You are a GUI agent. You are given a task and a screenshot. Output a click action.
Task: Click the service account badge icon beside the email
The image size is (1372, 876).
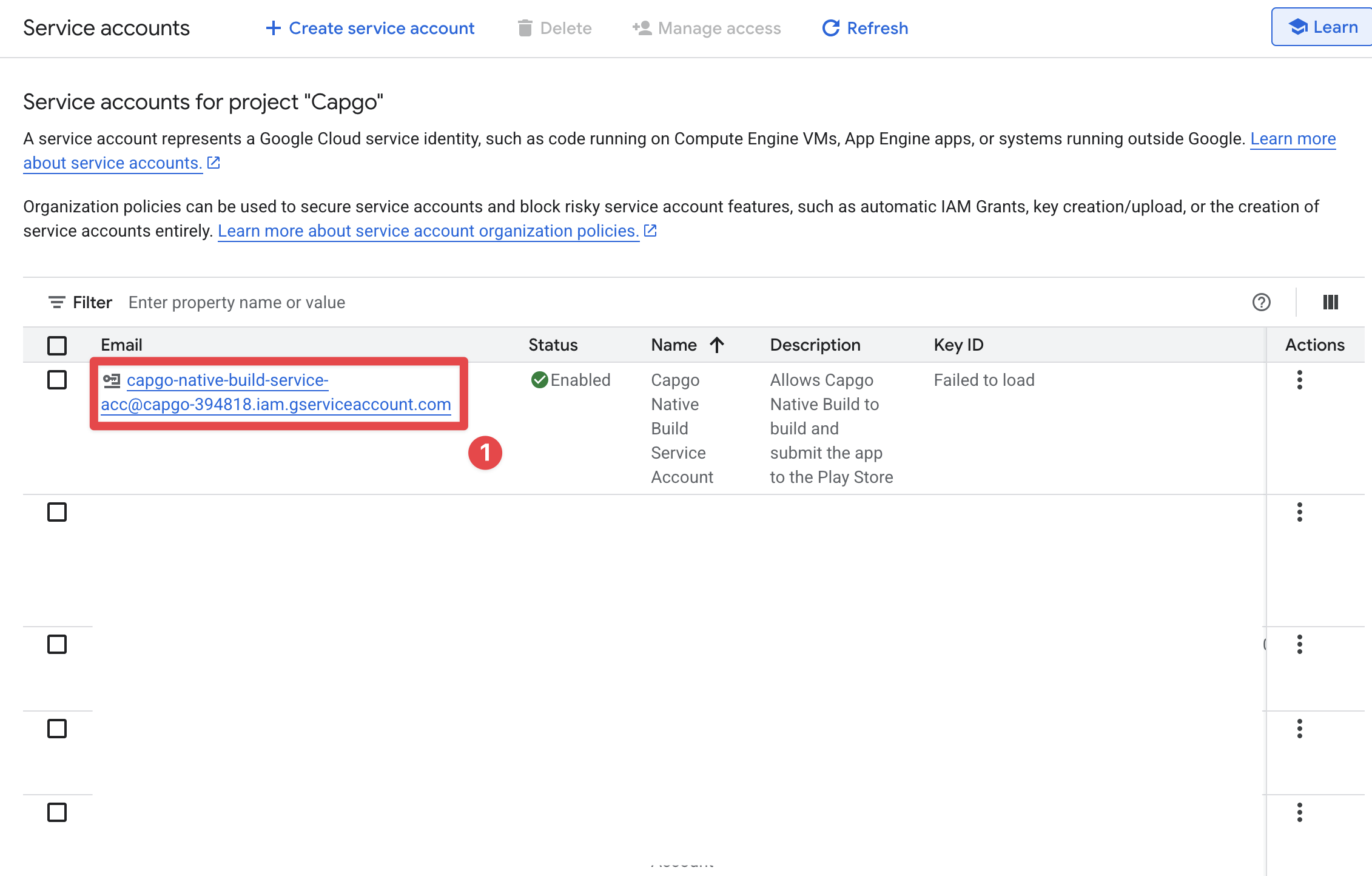pyautogui.click(x=112, y=380)
